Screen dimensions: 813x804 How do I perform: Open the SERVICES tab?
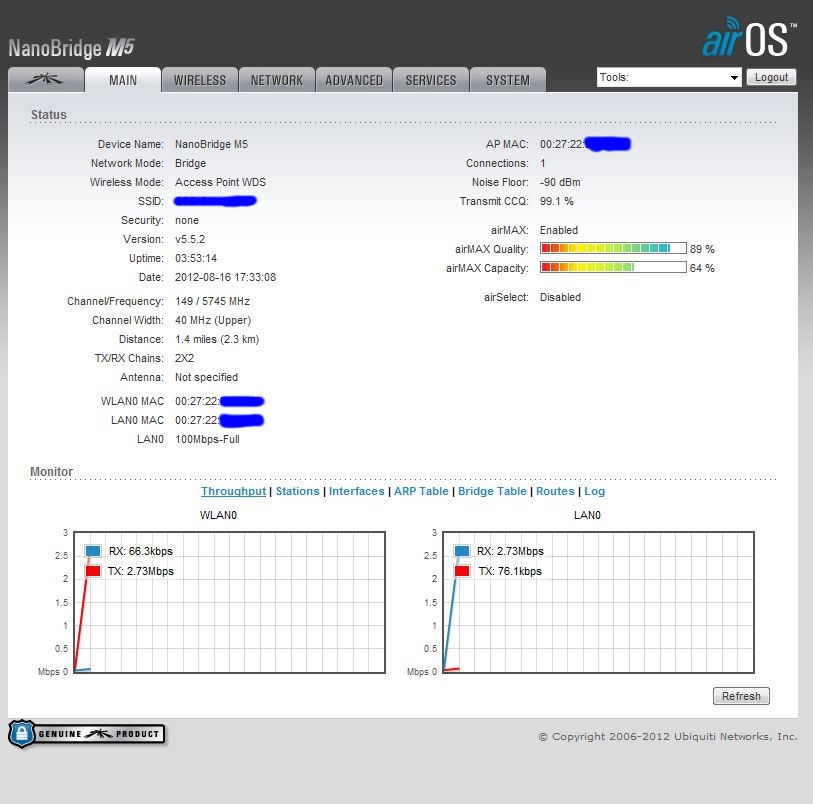tap(431, 80)
